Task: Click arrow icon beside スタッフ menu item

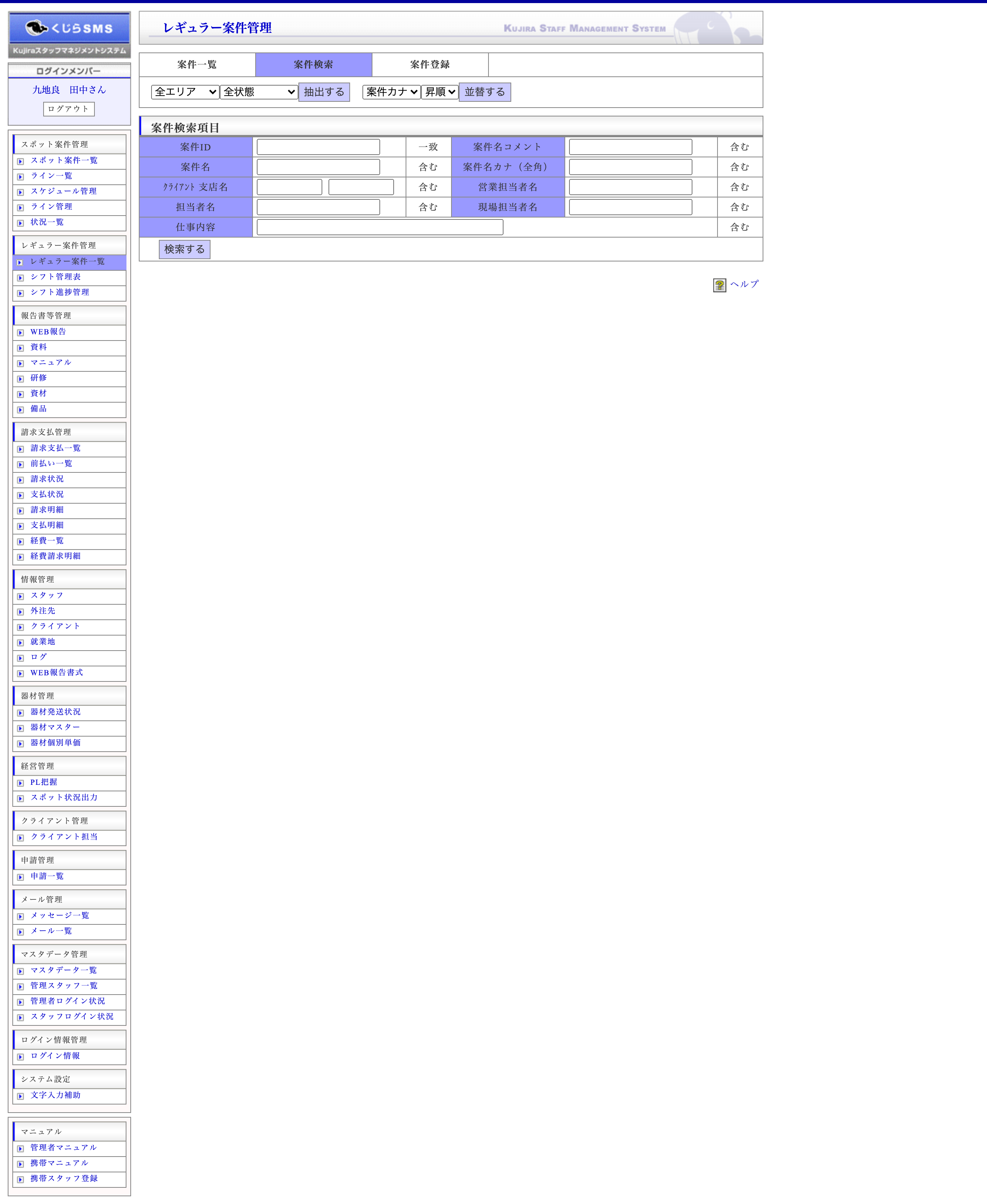Action: pos(20,597)
